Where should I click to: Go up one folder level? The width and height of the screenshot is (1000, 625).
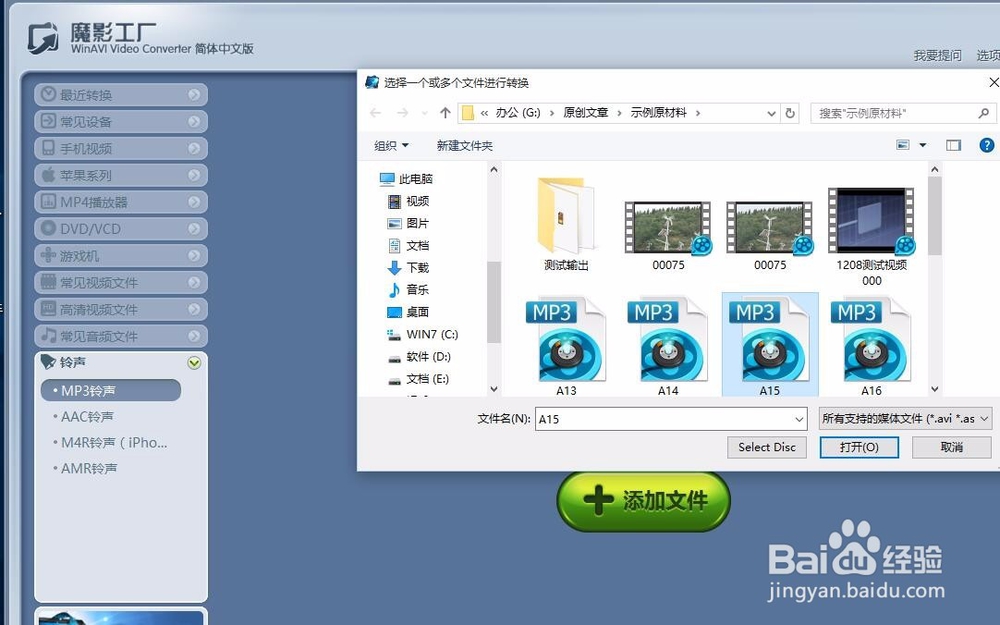tap(445, 113)
